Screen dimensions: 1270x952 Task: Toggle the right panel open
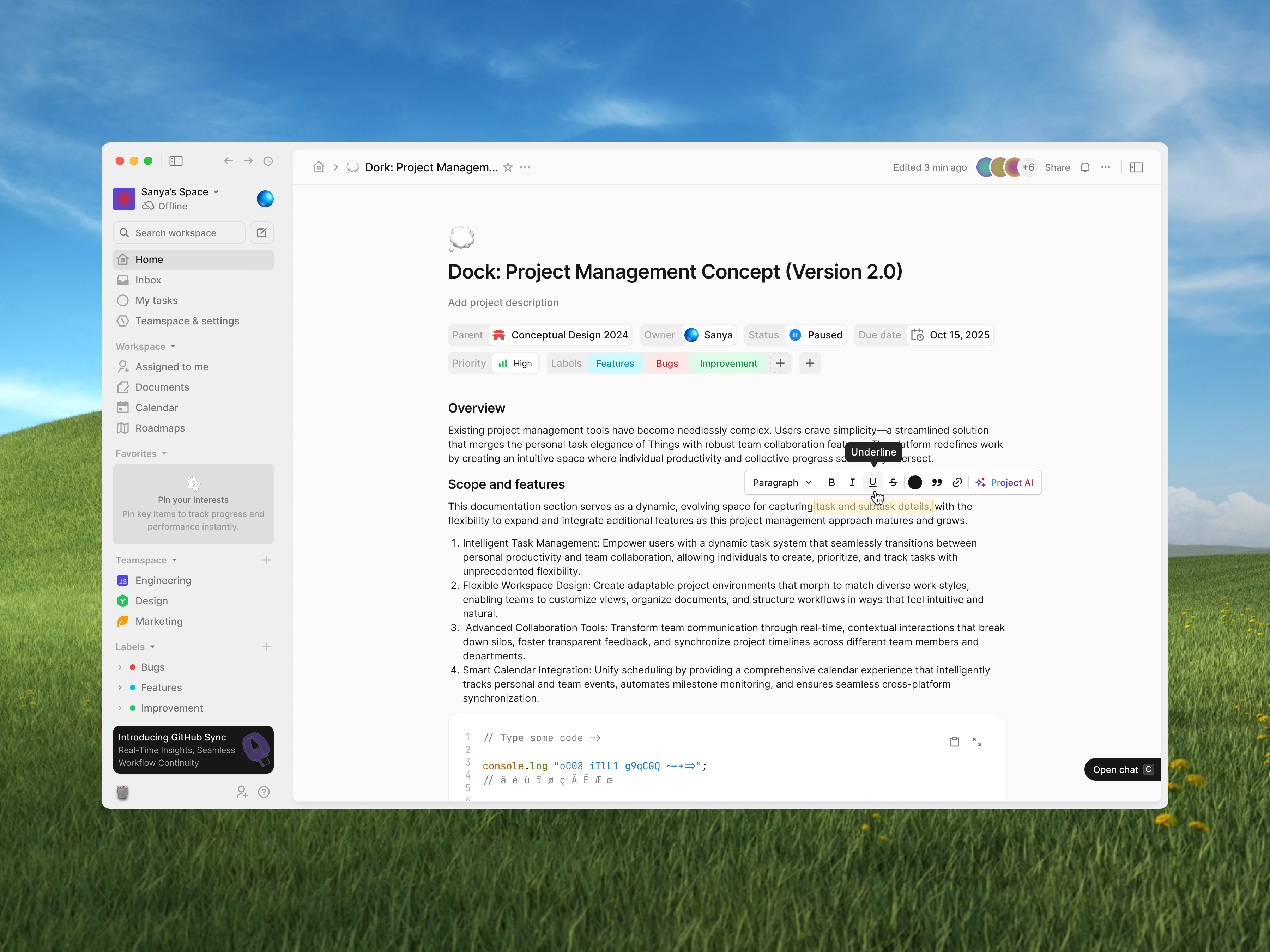point(1136,167)
